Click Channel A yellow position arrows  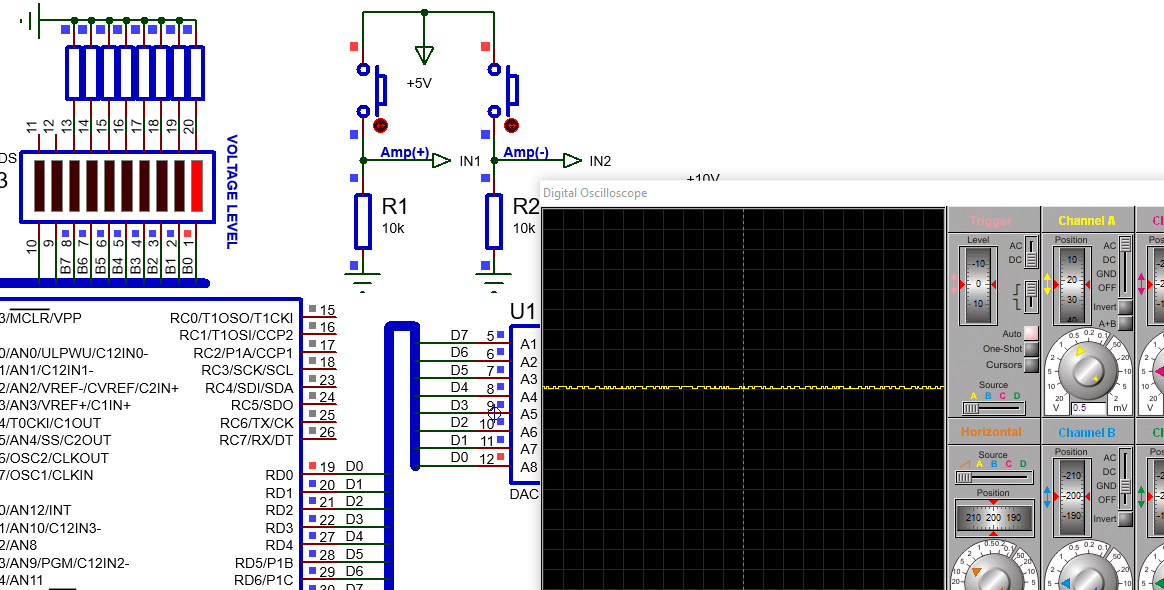[1048, 284]
